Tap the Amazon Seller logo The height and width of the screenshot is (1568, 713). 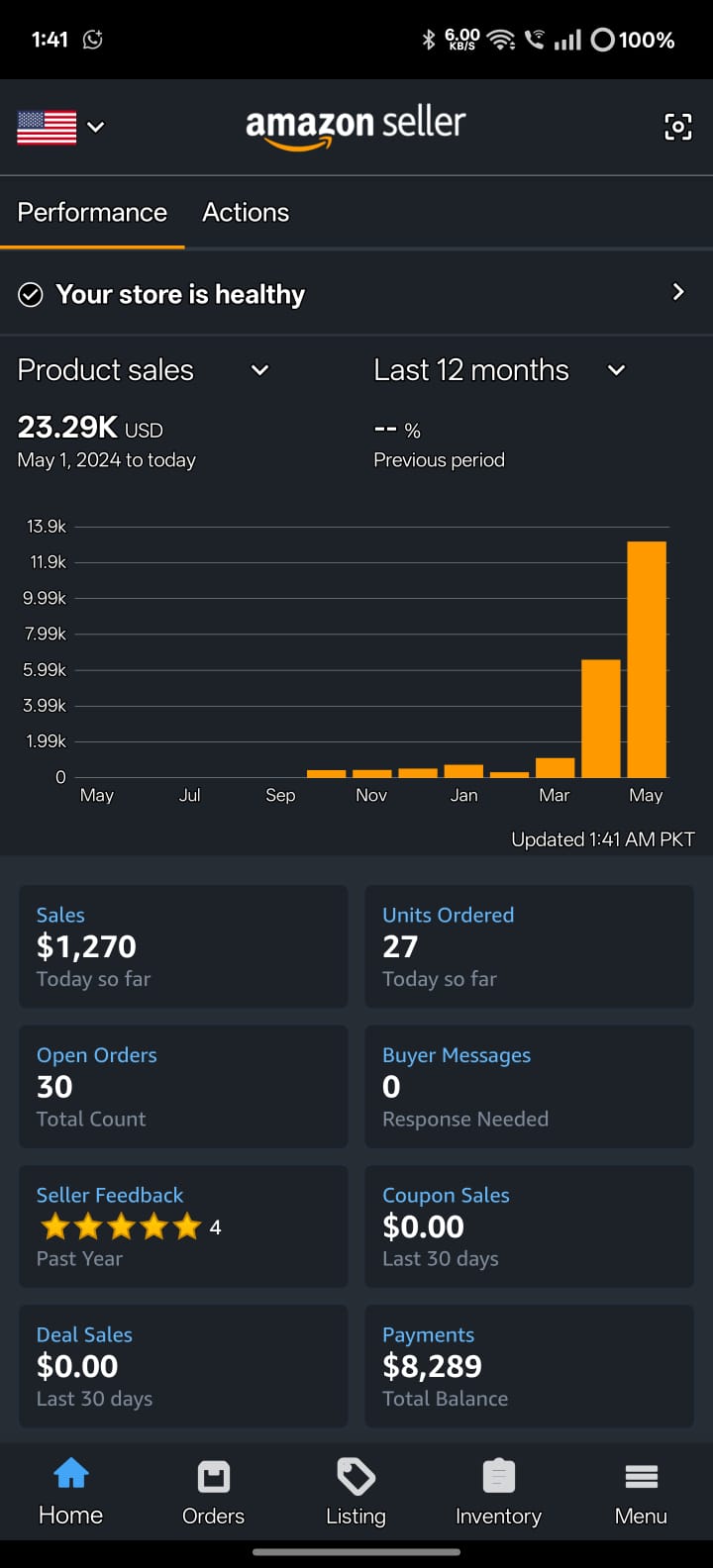pyautogui.click(x=356, y=127)
